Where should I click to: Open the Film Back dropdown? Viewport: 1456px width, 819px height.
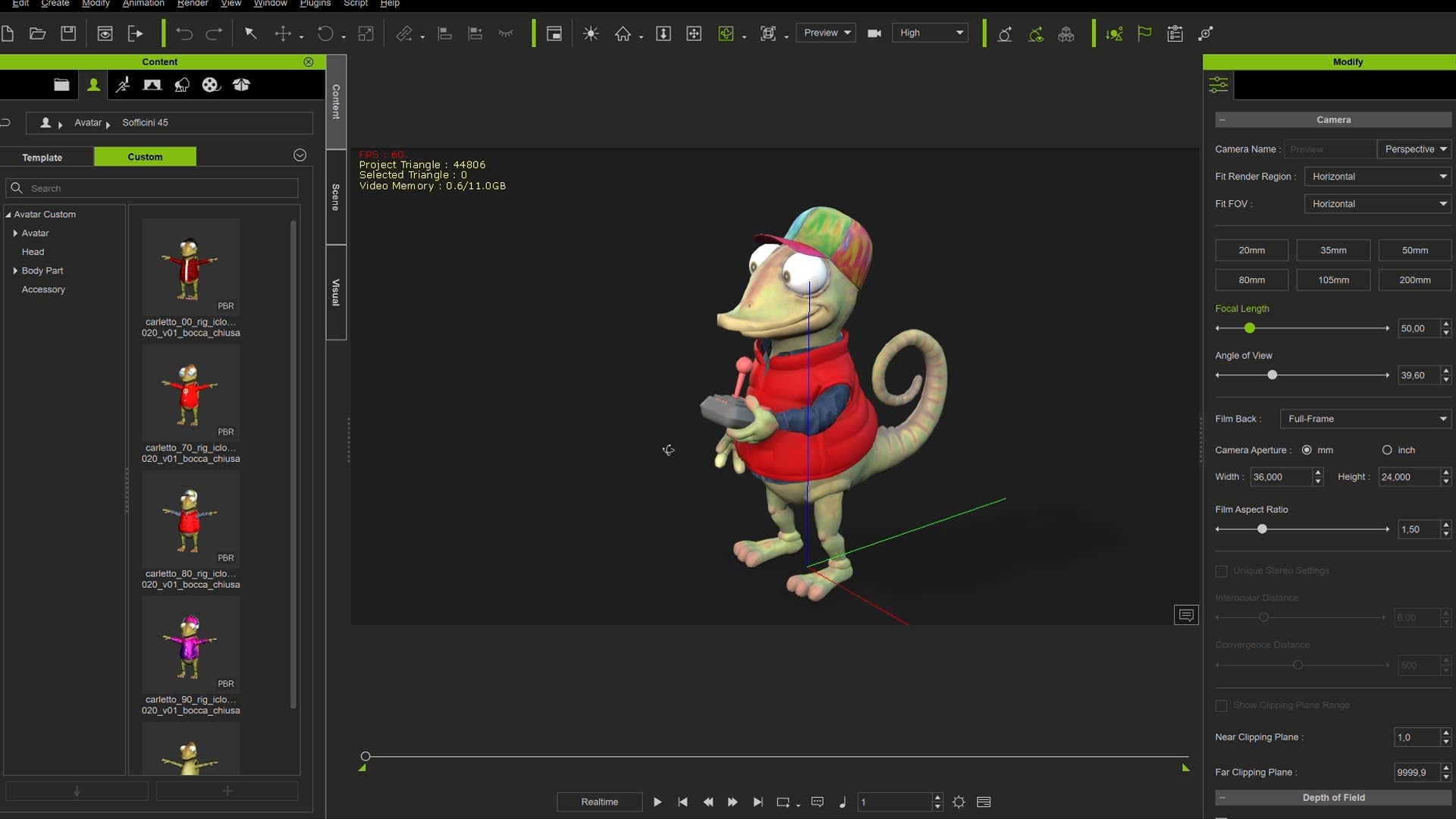1366,419
